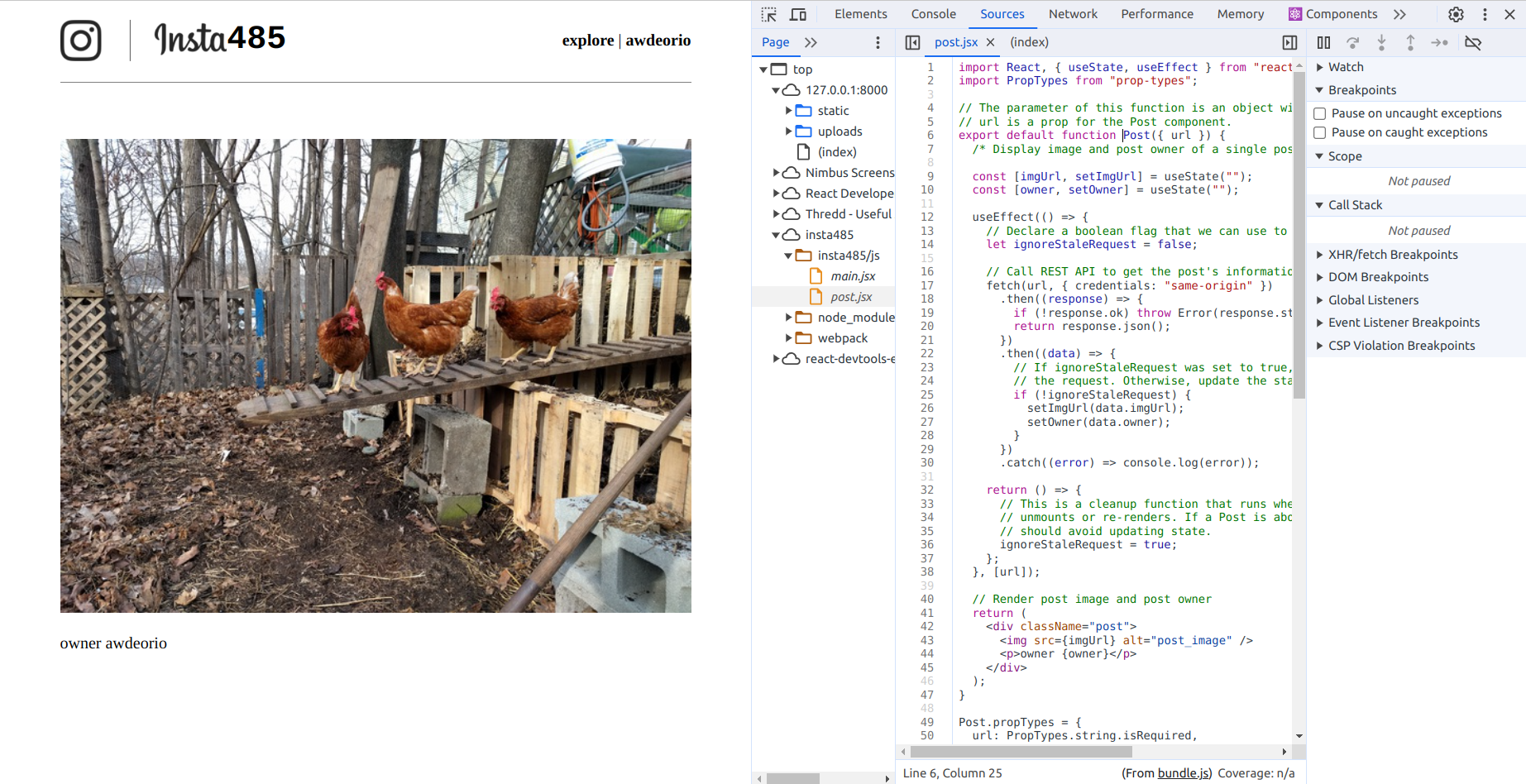Image resolution: width=1526 pixels, height=784 pixels.
Task: Click the deactivate breakpoints icon
Action: pos(1472,42)
